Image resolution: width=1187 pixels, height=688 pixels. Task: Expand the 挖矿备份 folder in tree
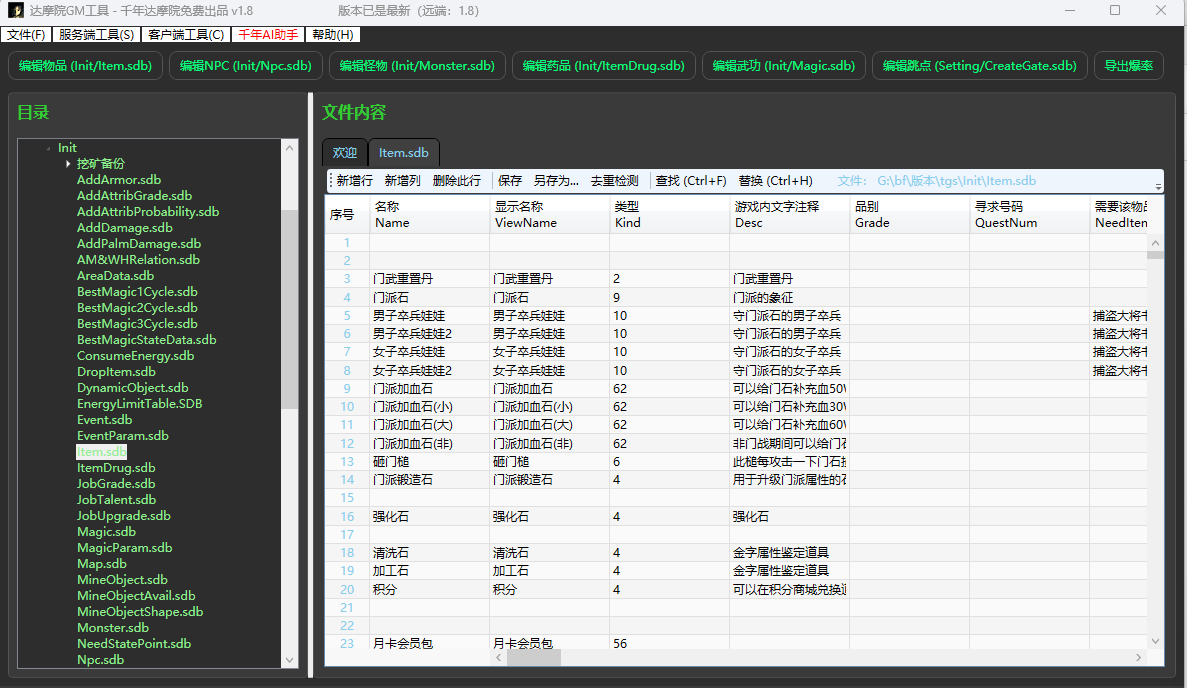pos(68,164)
